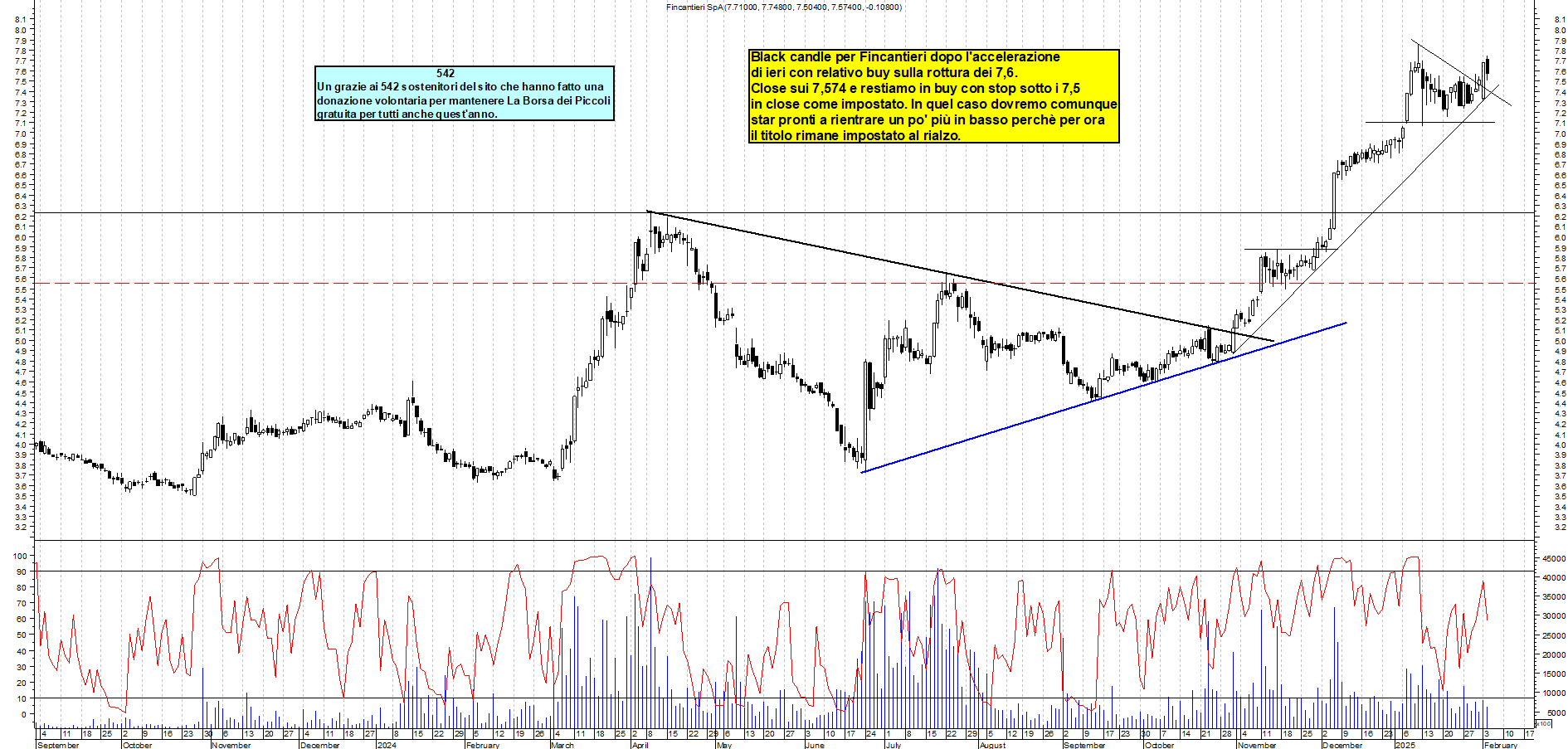Image resolution: width=1568 pixels, height=749 pixels.
Task: Click the "August" month label
Action: coord(992,745)
